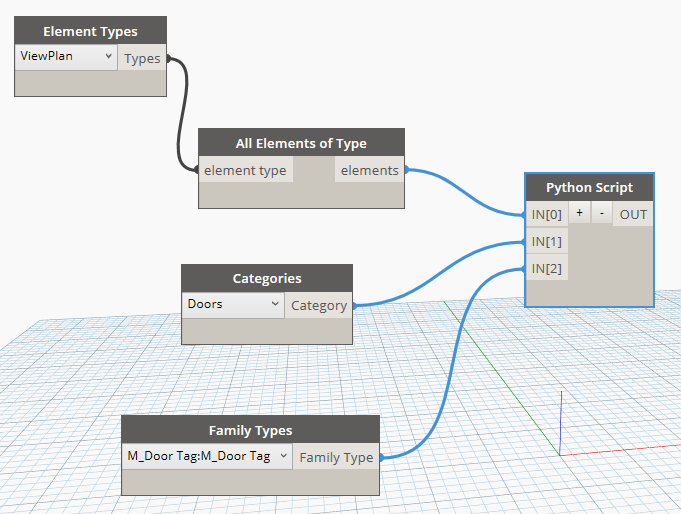Select the Element Types node title
Screen dimensions: 681x514
tap(90, 31)
